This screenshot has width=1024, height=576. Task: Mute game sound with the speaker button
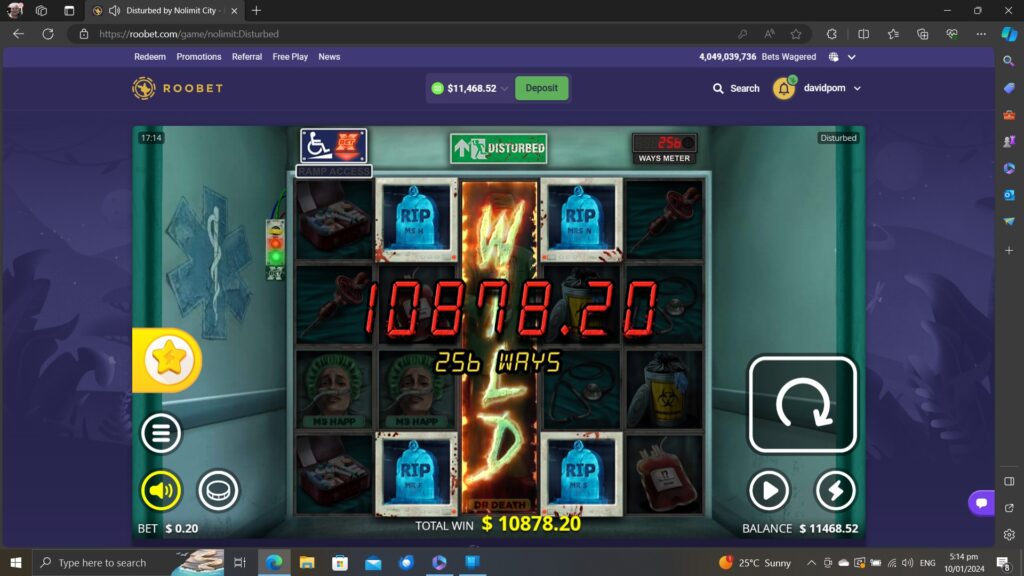(161, 490)
